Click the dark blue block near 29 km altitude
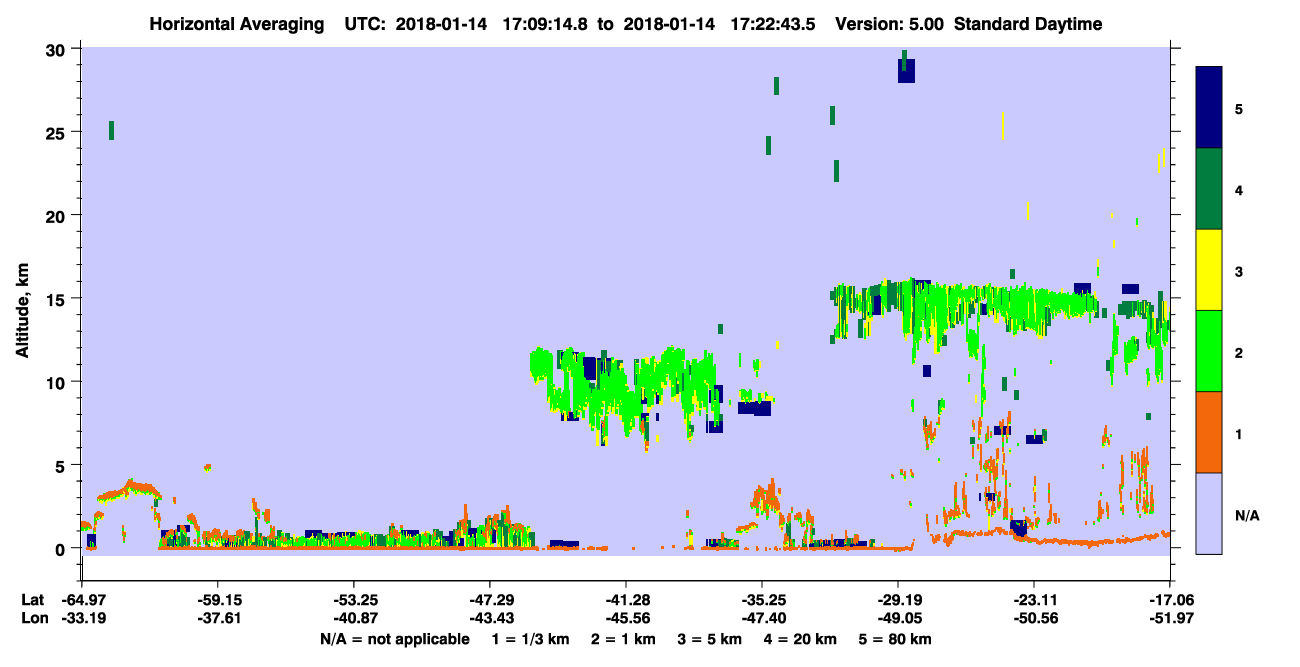 click(x=906, y=70)
